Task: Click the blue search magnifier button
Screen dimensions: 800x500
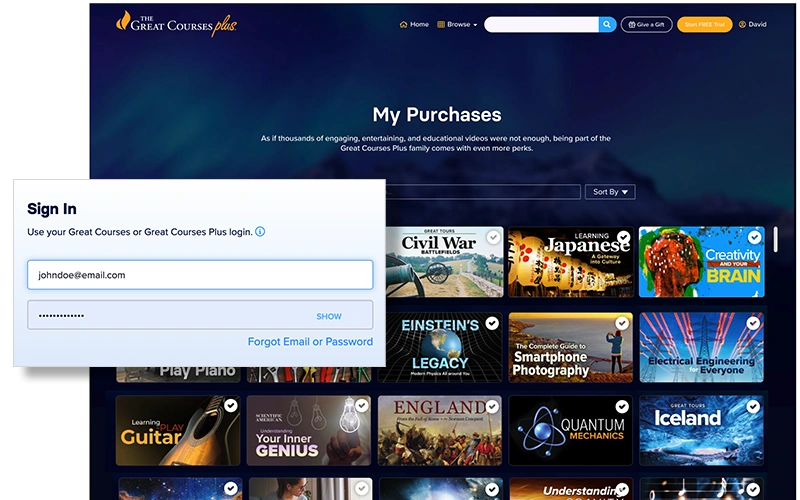Action: 607,24
